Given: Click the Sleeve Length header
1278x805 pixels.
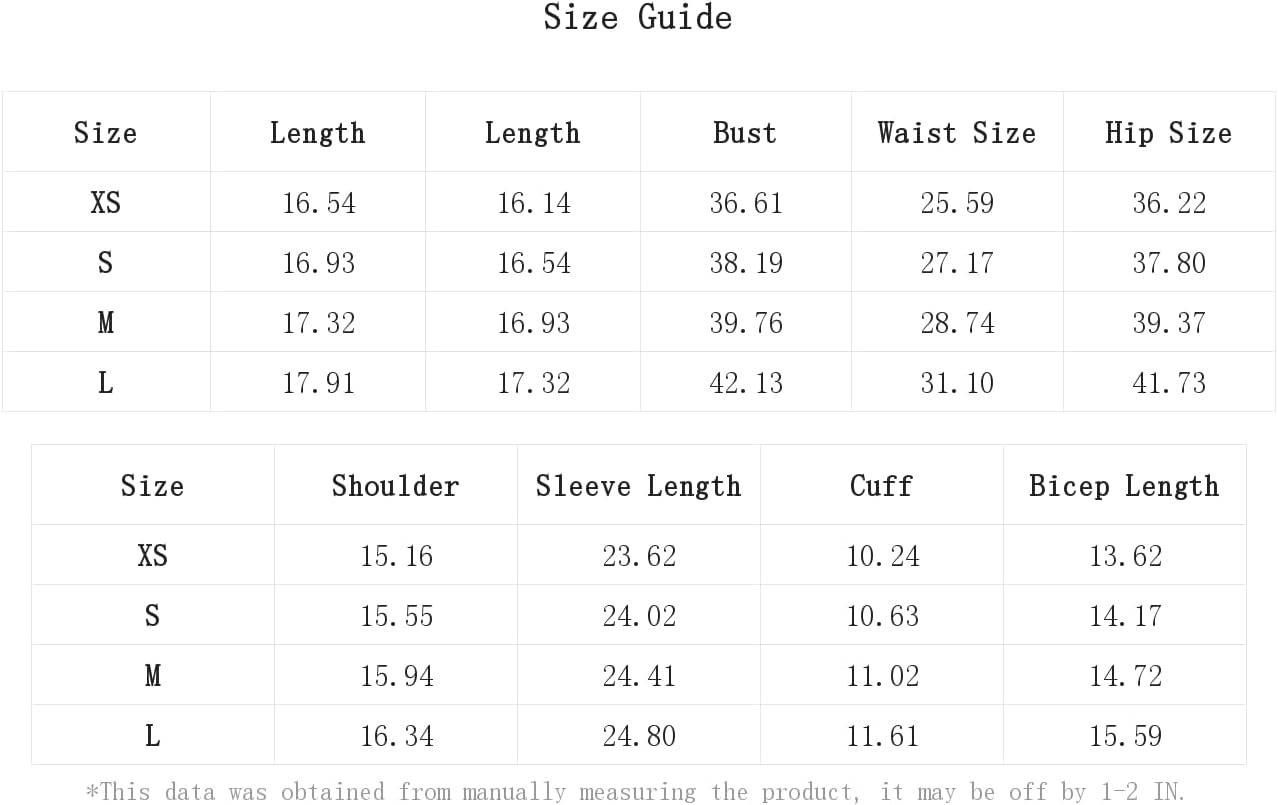Looking at the screenshot, I should click(639, 486).
